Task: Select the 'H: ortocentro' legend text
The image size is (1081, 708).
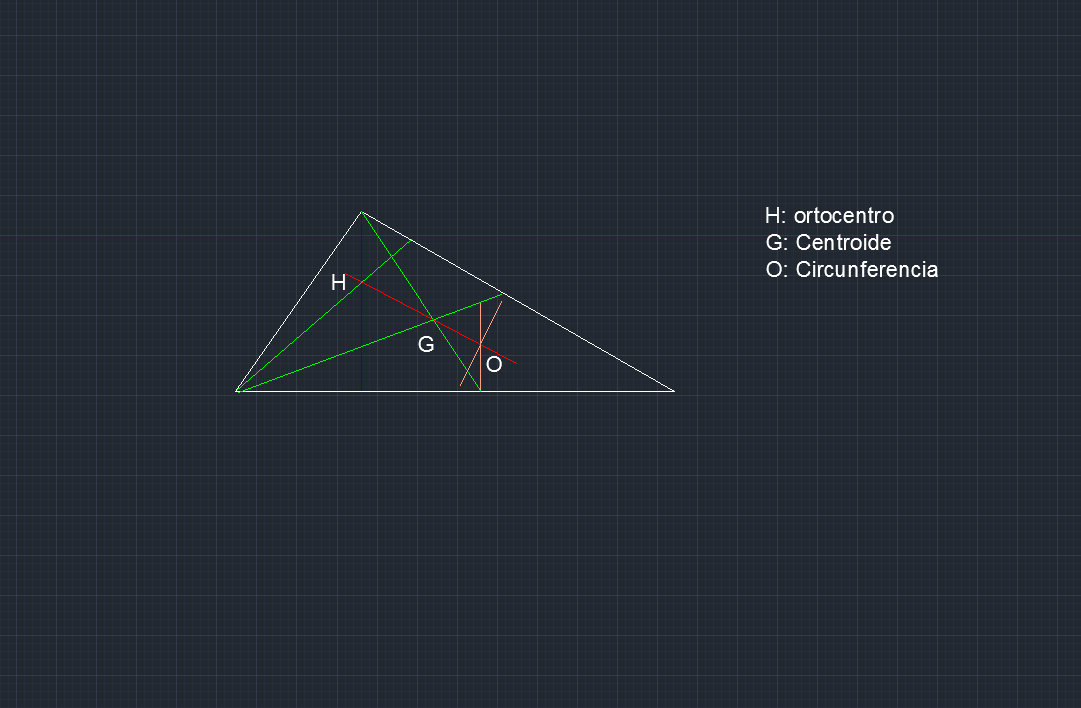Action: pyautogui.click(x=829, y=216)
